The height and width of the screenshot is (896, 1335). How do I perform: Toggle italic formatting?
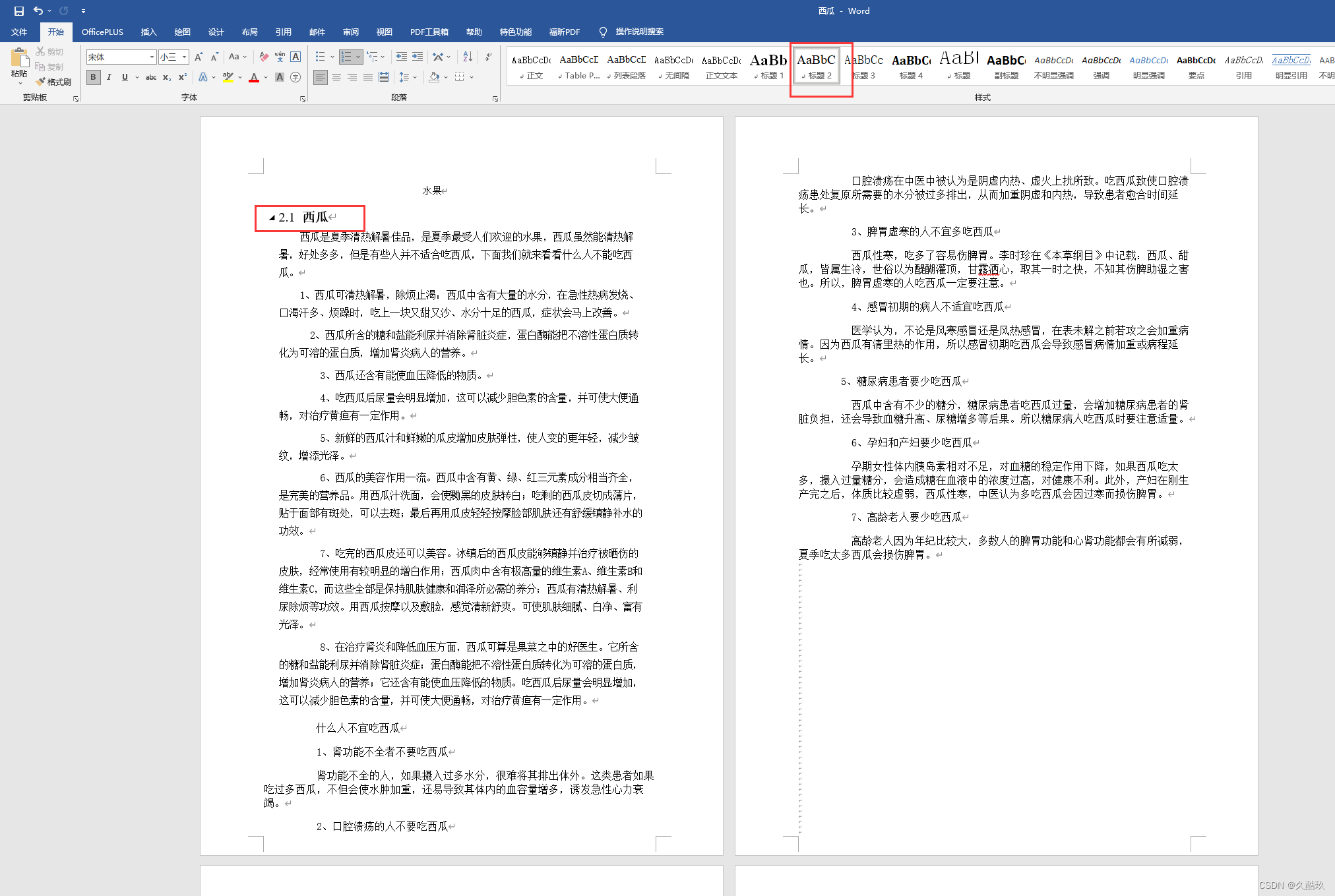[109, 77]
